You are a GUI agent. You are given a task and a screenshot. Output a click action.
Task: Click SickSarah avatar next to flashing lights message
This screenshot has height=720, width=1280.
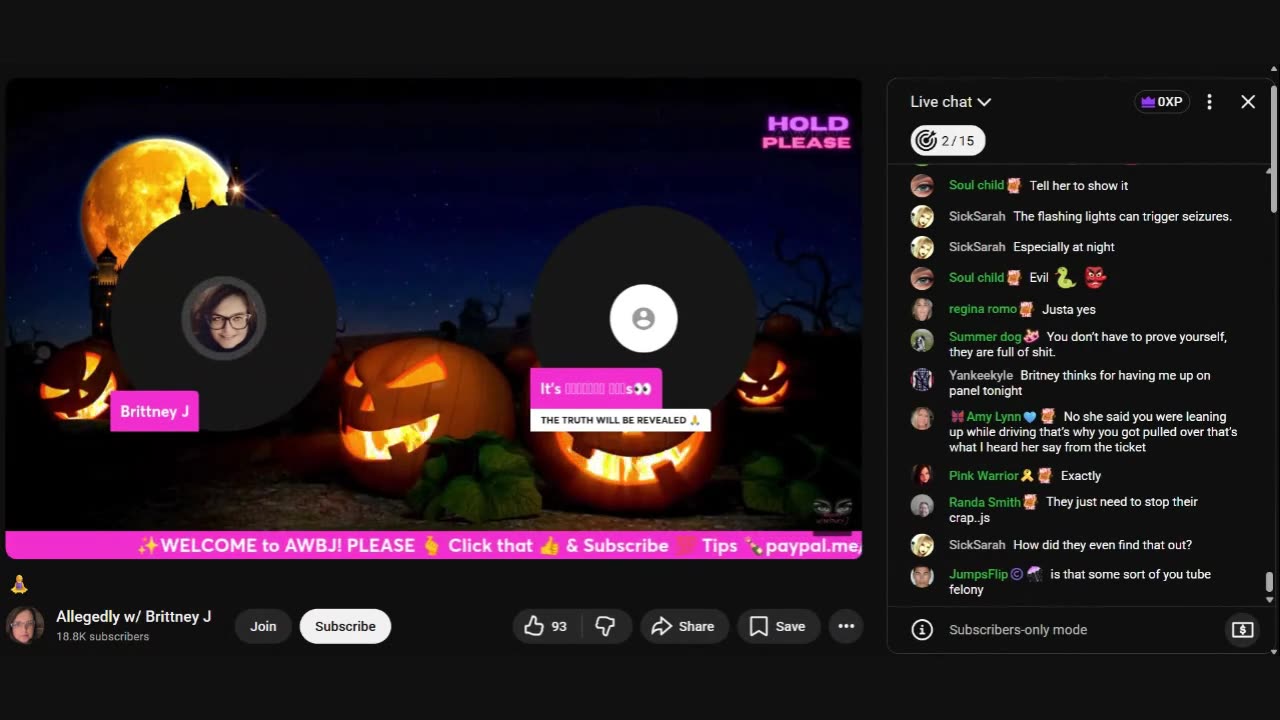(922, 217)
